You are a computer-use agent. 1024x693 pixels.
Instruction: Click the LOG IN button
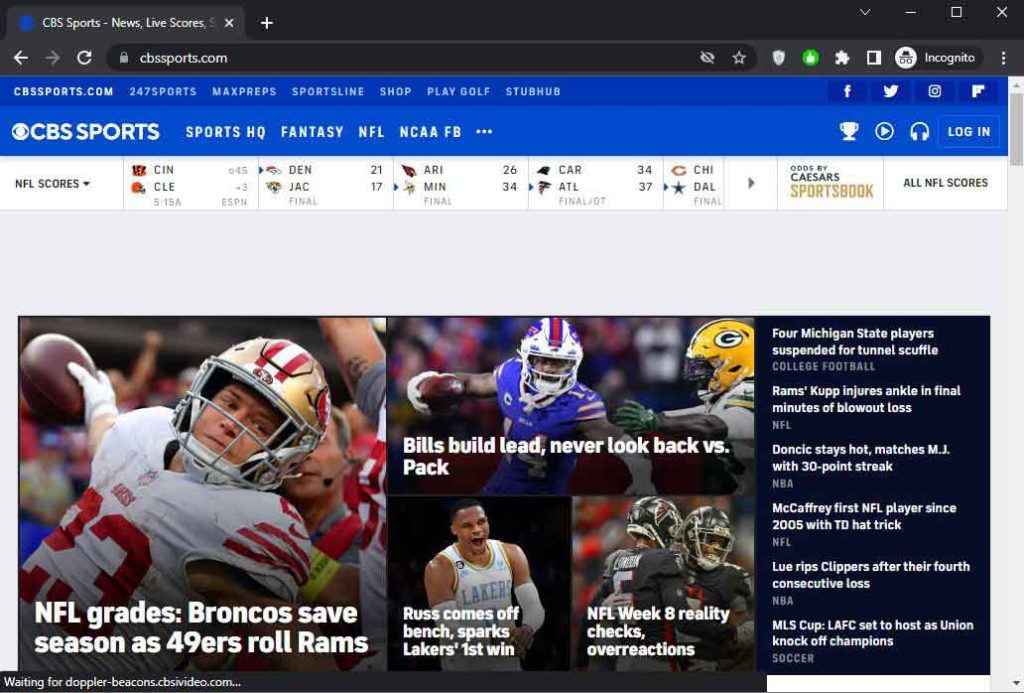tap(967, 131)
